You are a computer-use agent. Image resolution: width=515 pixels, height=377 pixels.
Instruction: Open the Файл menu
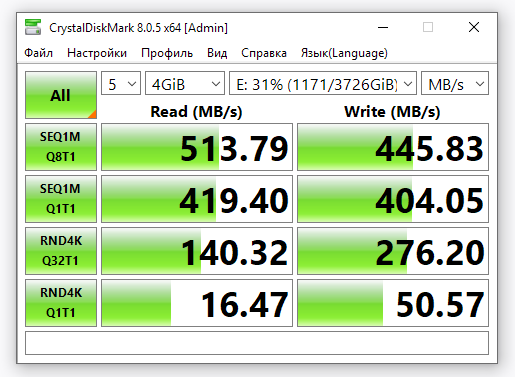point(38,53)
